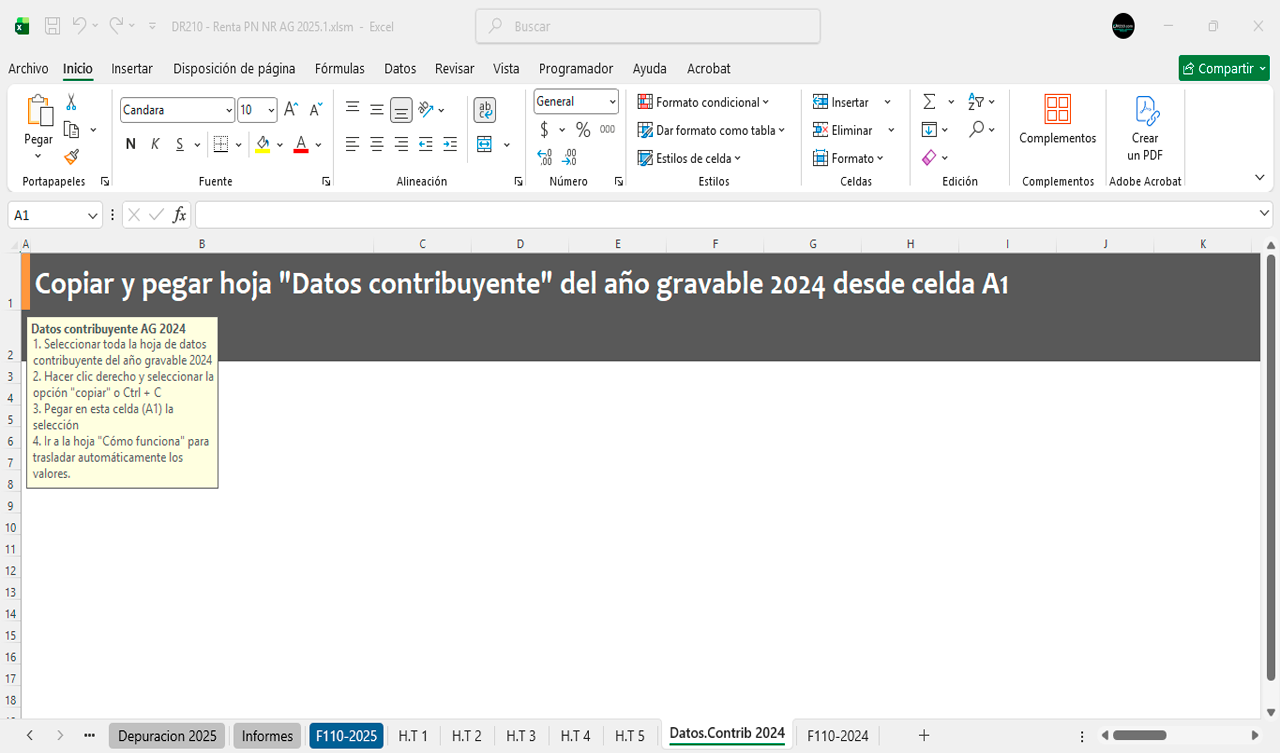Screen dimensions: 1280x753
Task: Toggle bold formatting with the N button
Action: point(131,144)
